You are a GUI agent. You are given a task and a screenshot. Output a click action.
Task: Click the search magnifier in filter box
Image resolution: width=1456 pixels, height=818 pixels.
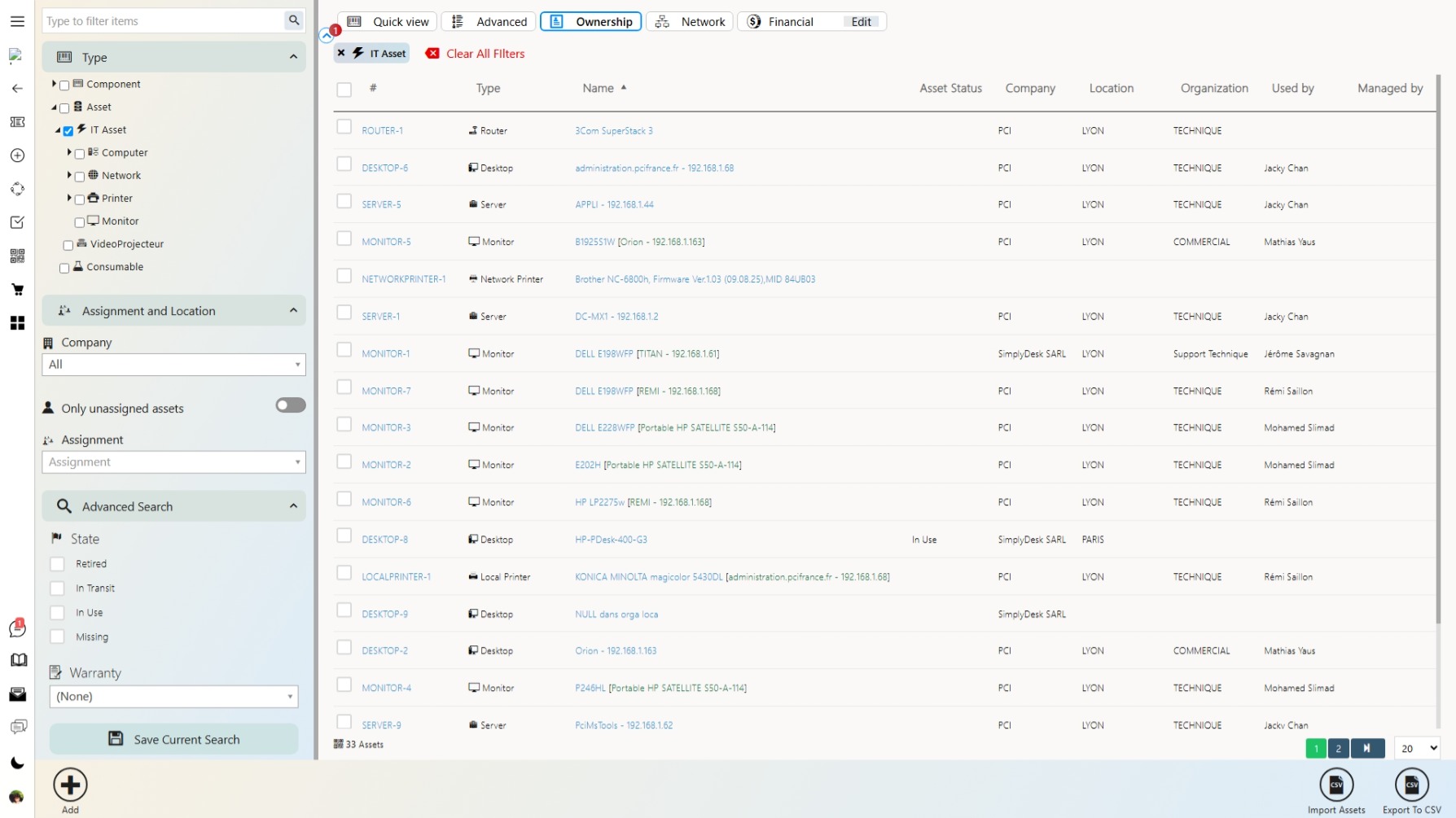(294, 20)
